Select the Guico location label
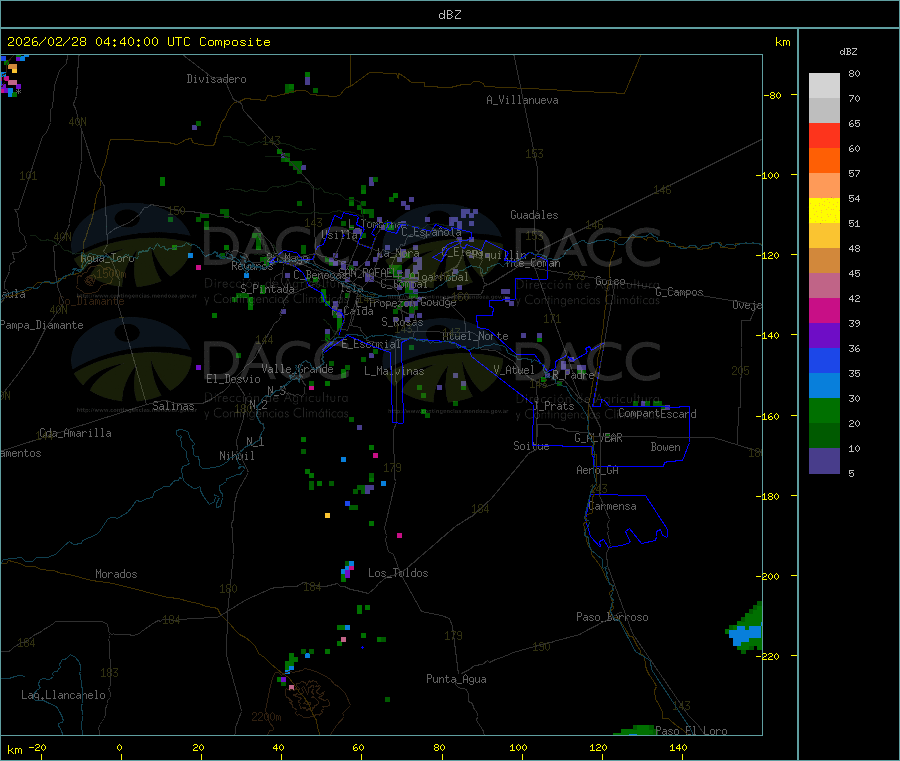 pyautogui.click(x=610, y=281)
